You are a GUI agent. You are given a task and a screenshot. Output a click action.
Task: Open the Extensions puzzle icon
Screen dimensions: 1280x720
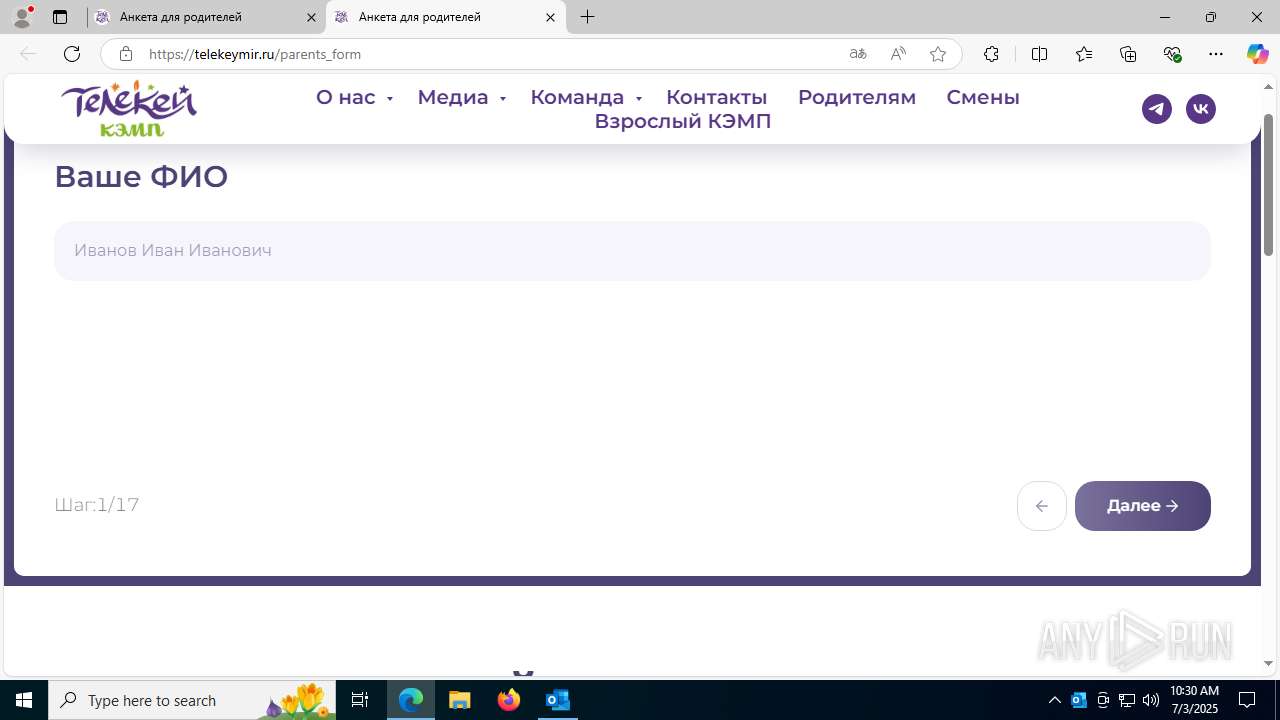coord(991,54)
